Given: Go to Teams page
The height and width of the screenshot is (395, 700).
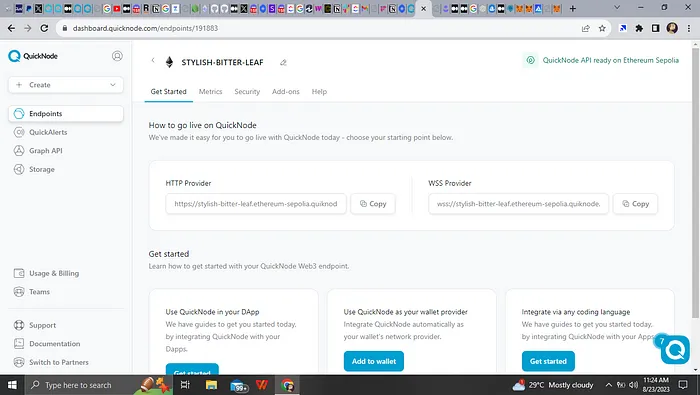Looking at the screenshot, I should click(39, 292).
